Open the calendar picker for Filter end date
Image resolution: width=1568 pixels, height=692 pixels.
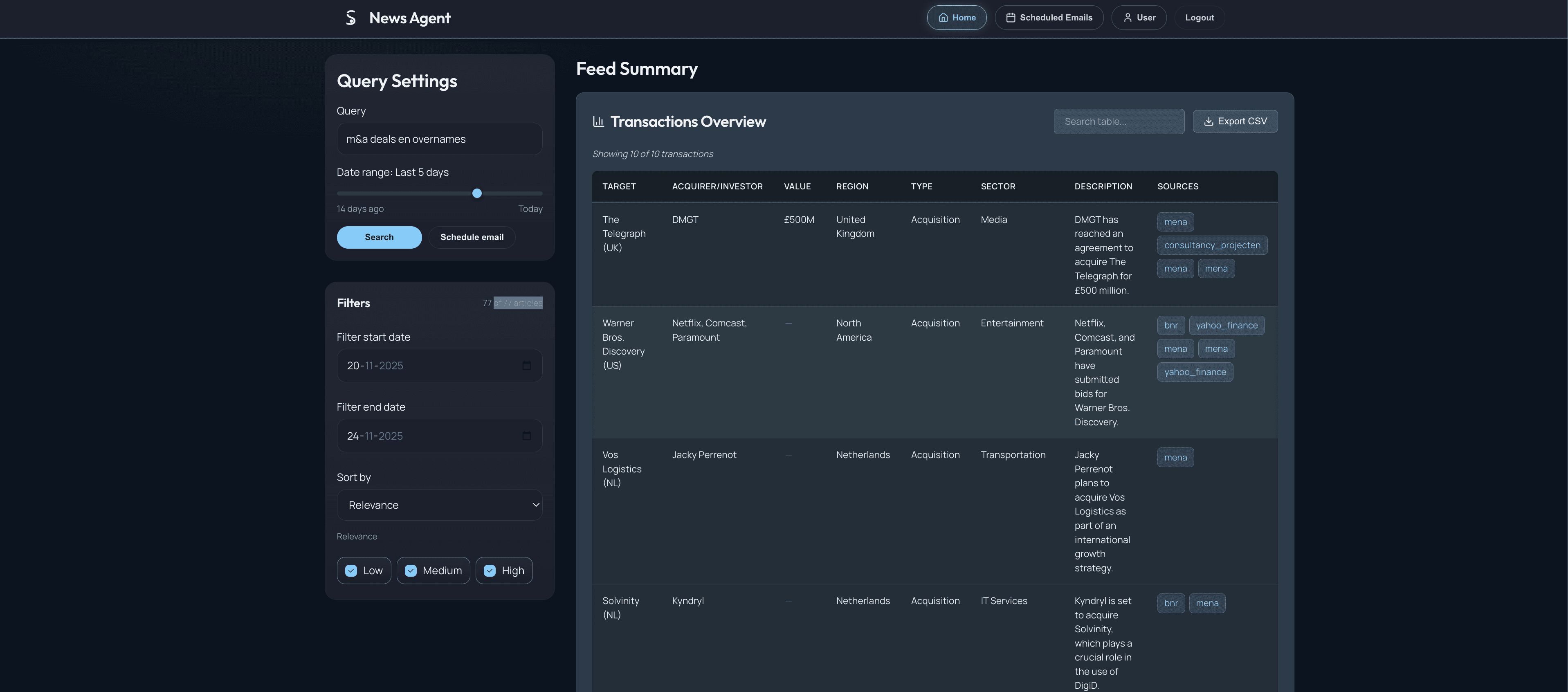point(527,436)
